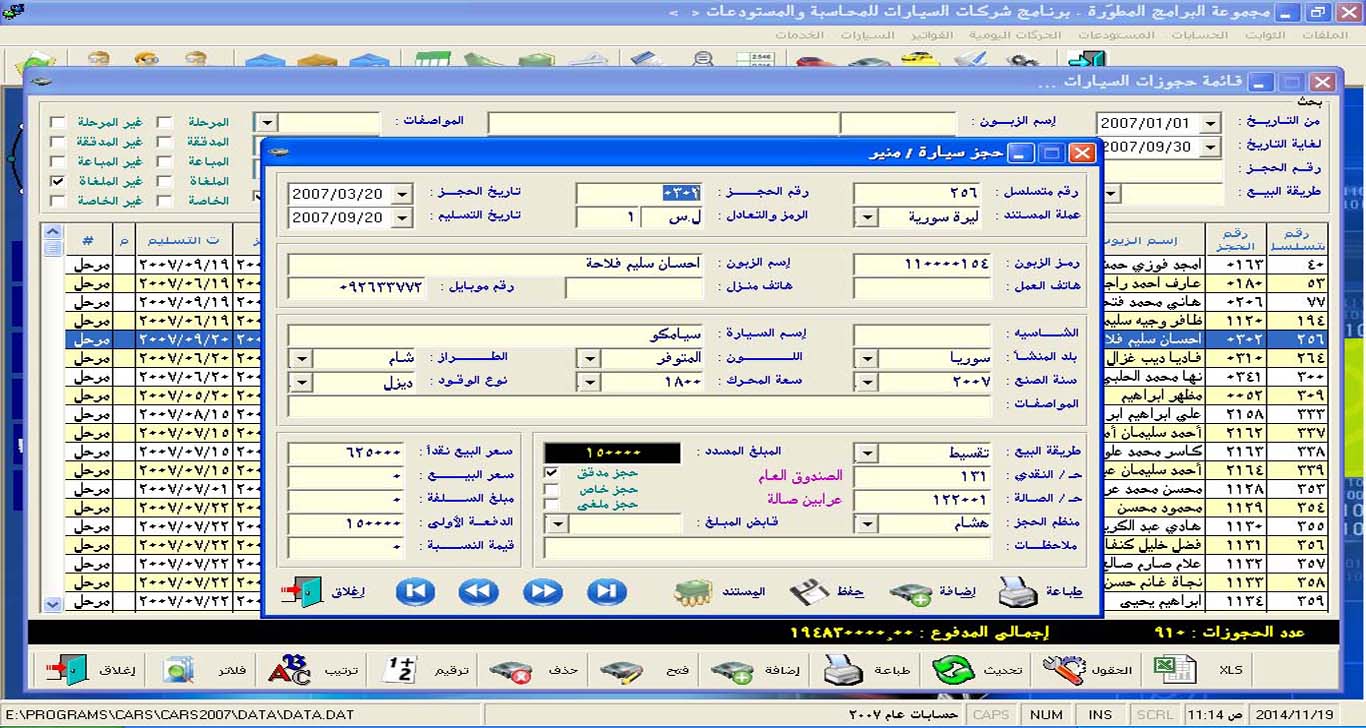Click the list scrollbar down arrow
Viewport: 1366px width, 728px height.
coord(54,604)
